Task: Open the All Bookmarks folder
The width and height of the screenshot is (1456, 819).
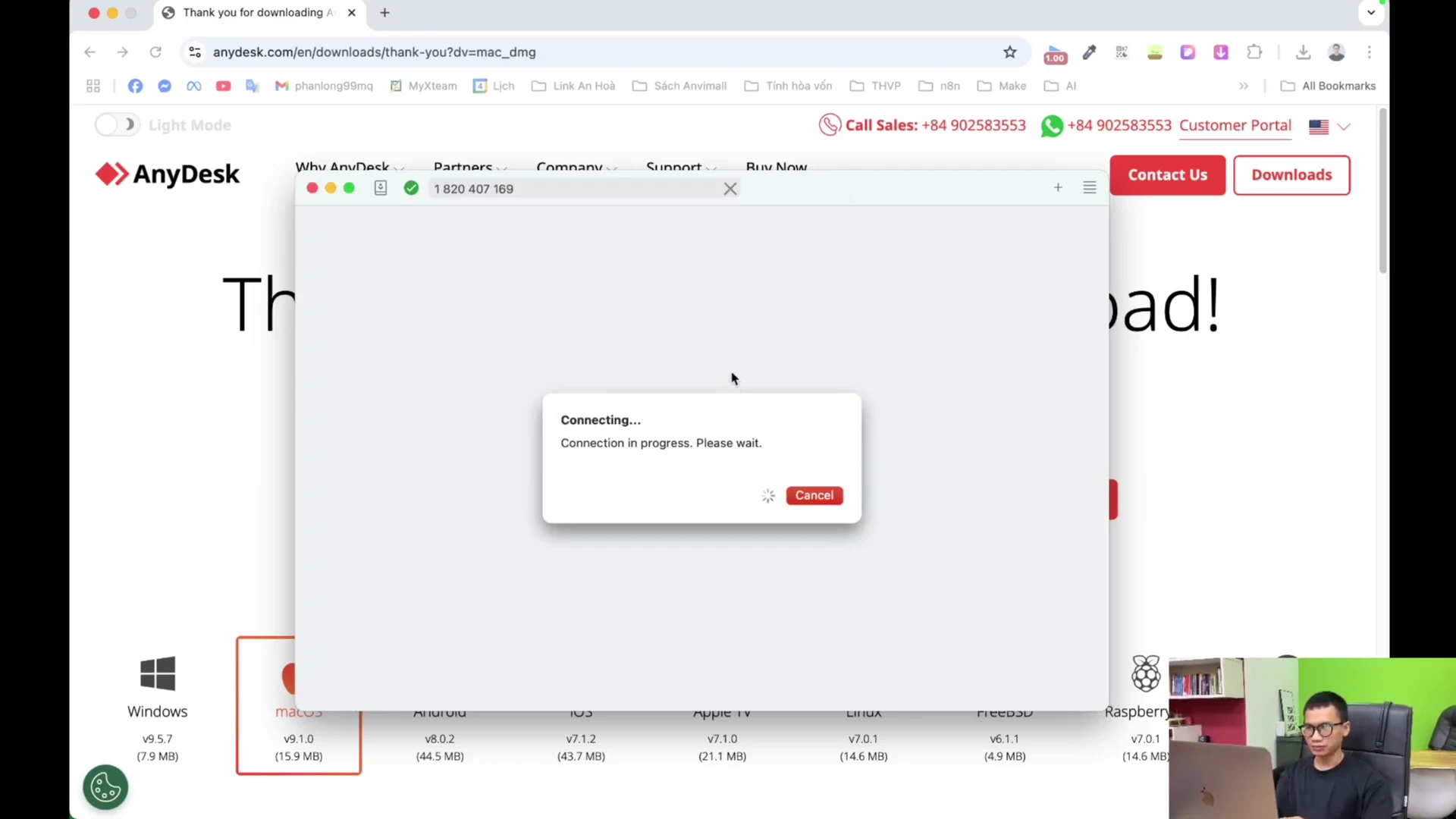Action: 1328,86
